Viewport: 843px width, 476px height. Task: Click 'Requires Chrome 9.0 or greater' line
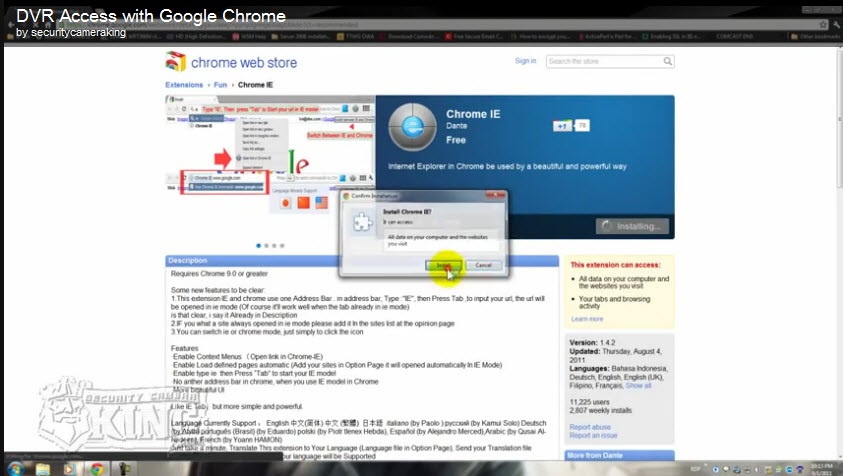point(219,274)
